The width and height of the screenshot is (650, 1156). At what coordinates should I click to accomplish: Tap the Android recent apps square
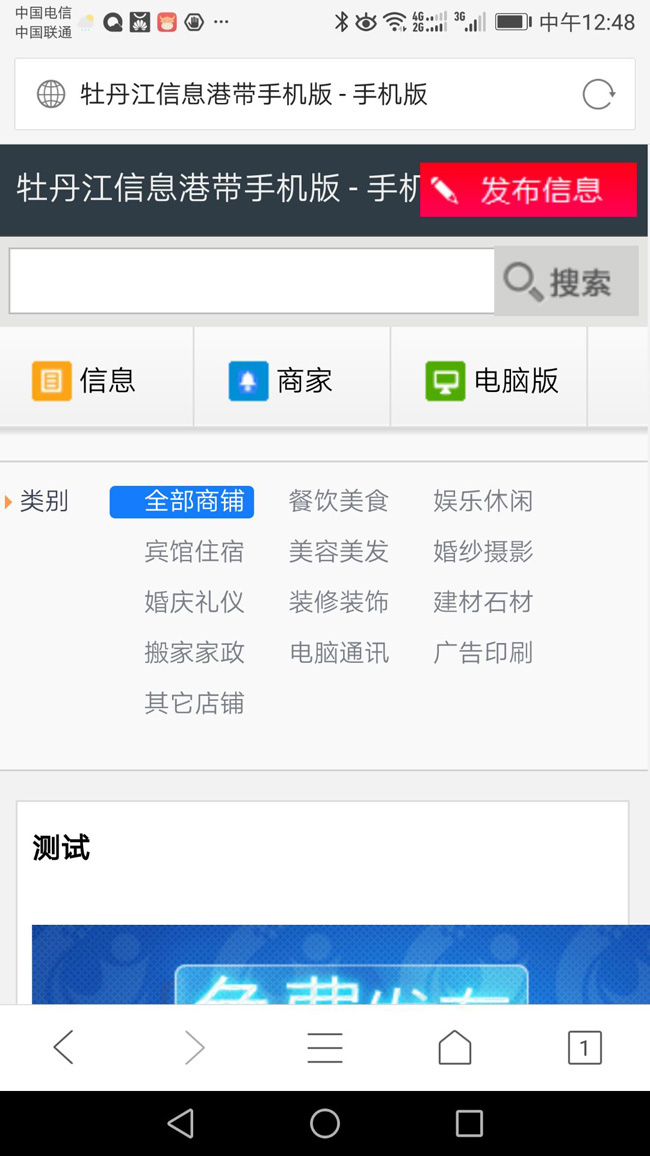[469, 1124]
